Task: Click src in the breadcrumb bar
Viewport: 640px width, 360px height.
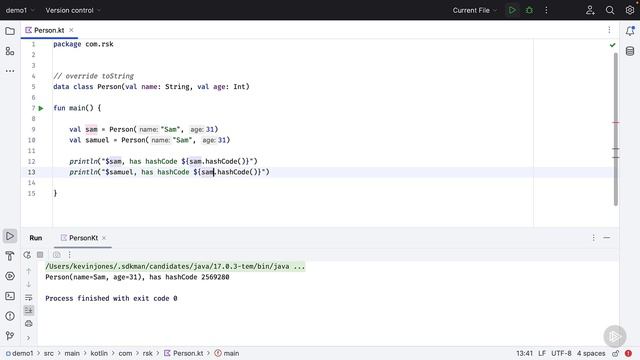Action: coord(49,353)
